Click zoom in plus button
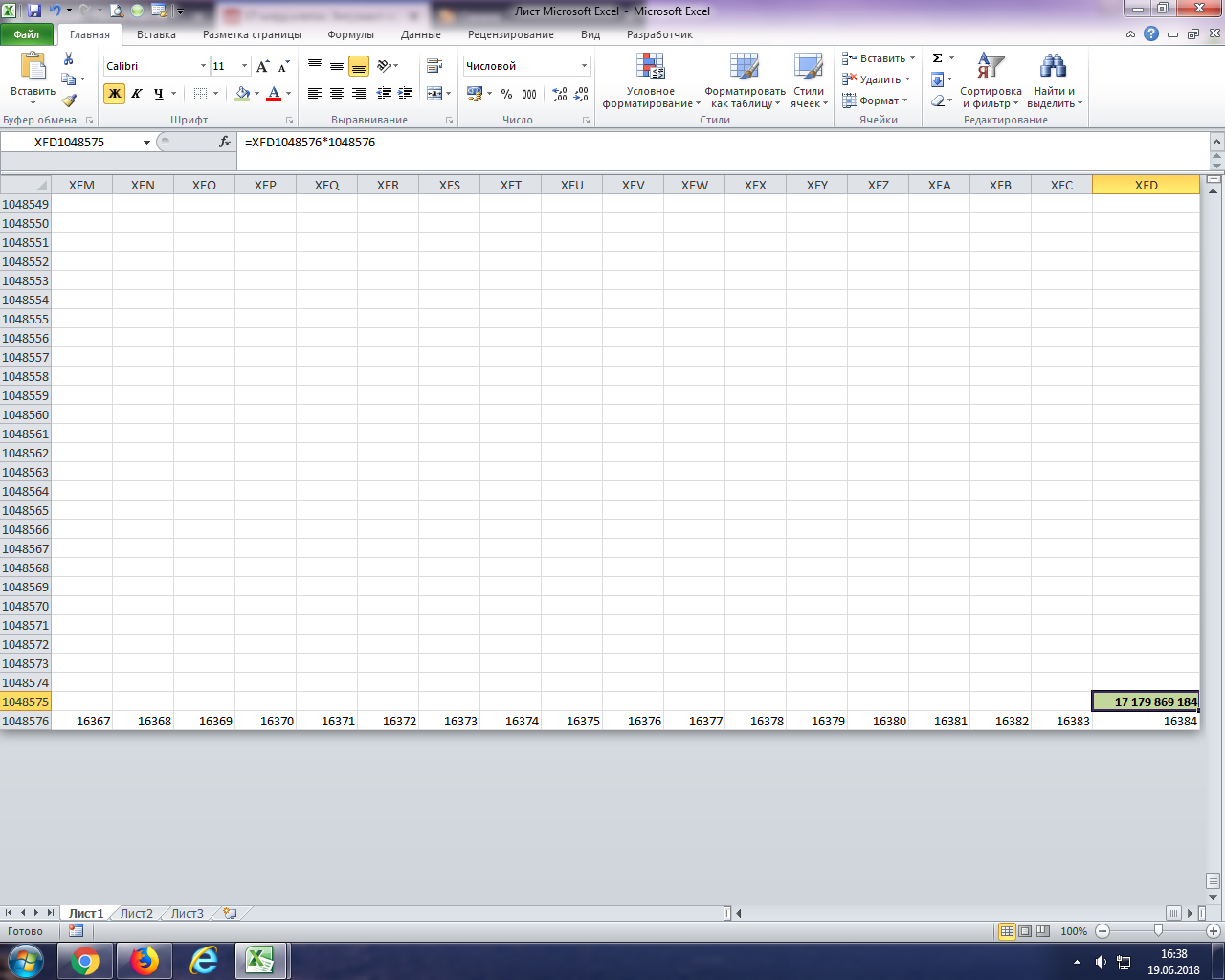This screenshot has height=980, width=1225. [1214, 931]
